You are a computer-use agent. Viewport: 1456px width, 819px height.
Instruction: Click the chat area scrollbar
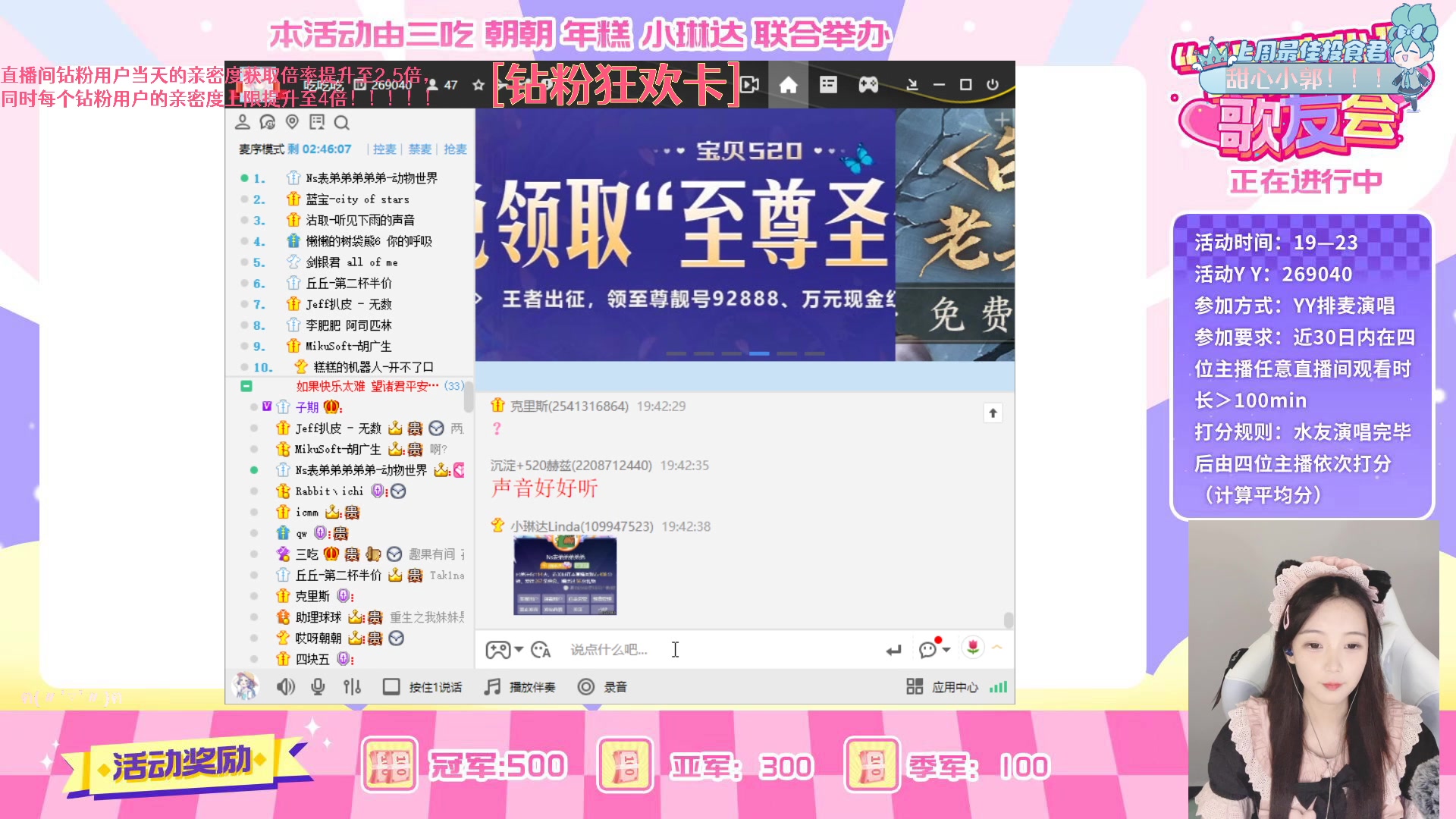pyautogui.click(x=1008, y=620)
